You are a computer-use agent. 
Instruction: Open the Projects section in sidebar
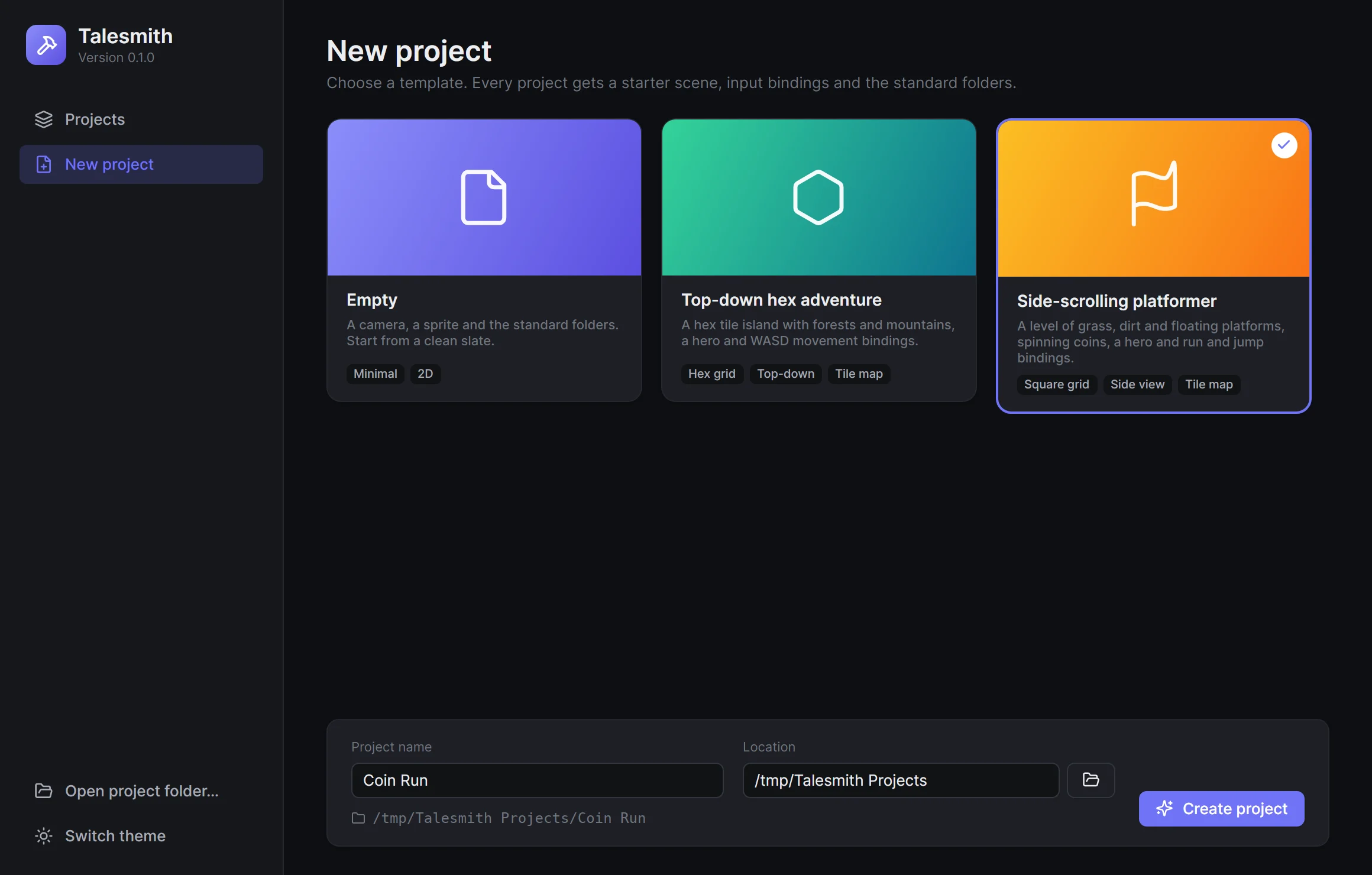point(141,119)
